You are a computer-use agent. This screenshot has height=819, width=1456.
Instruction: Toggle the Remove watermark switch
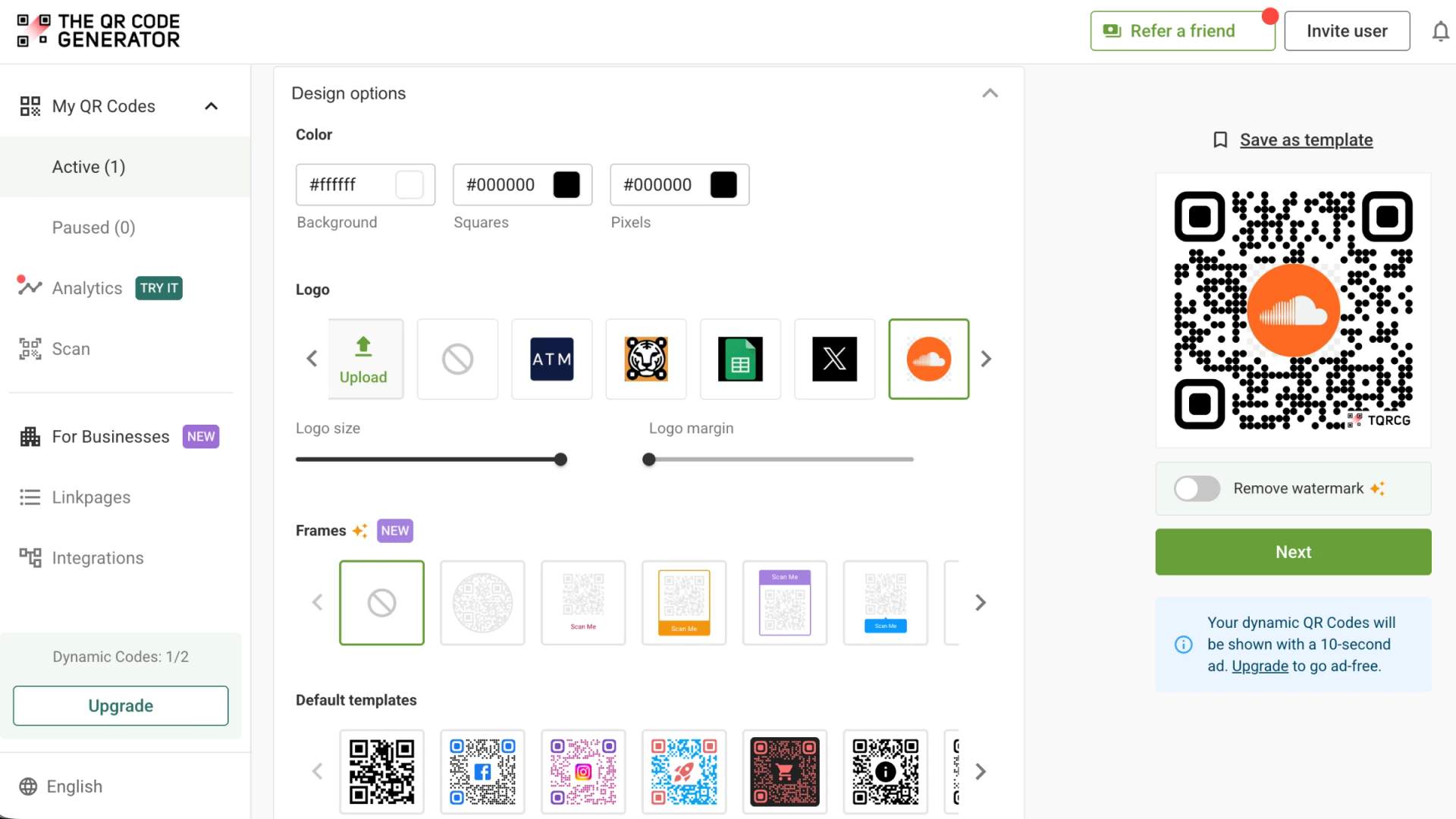coord(1197,488)
